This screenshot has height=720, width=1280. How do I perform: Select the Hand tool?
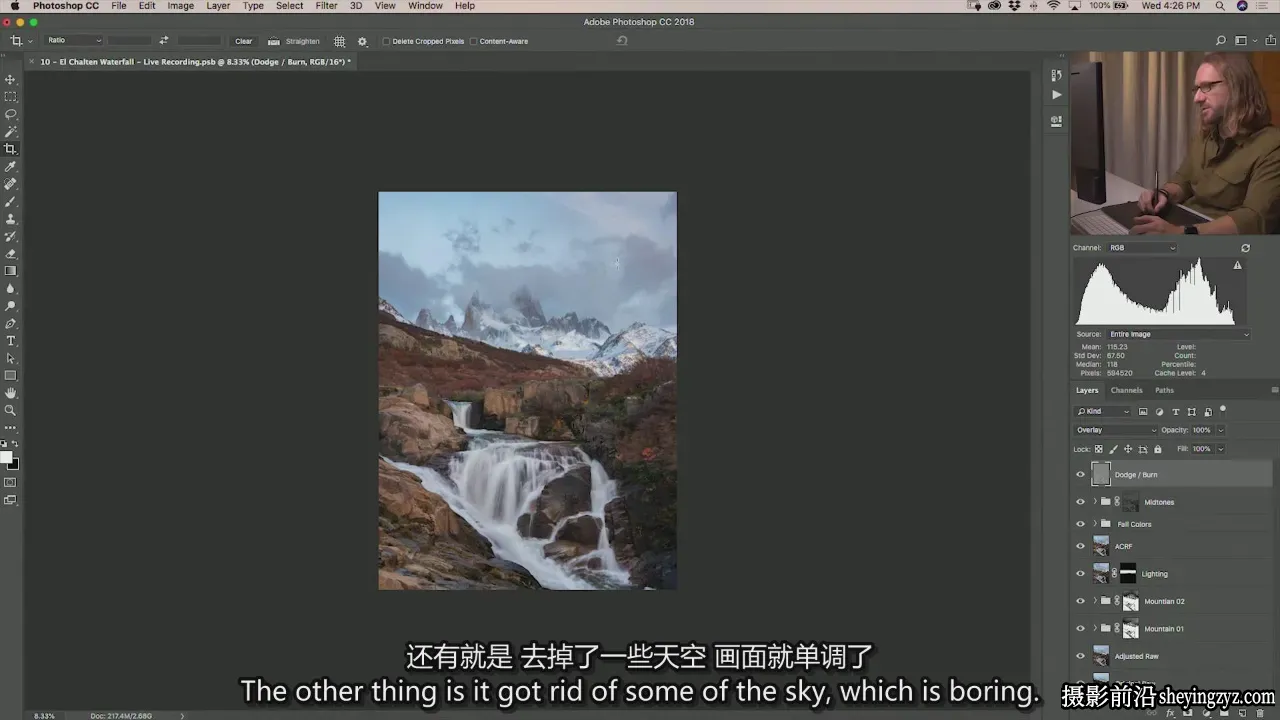(x=11, y=393)
